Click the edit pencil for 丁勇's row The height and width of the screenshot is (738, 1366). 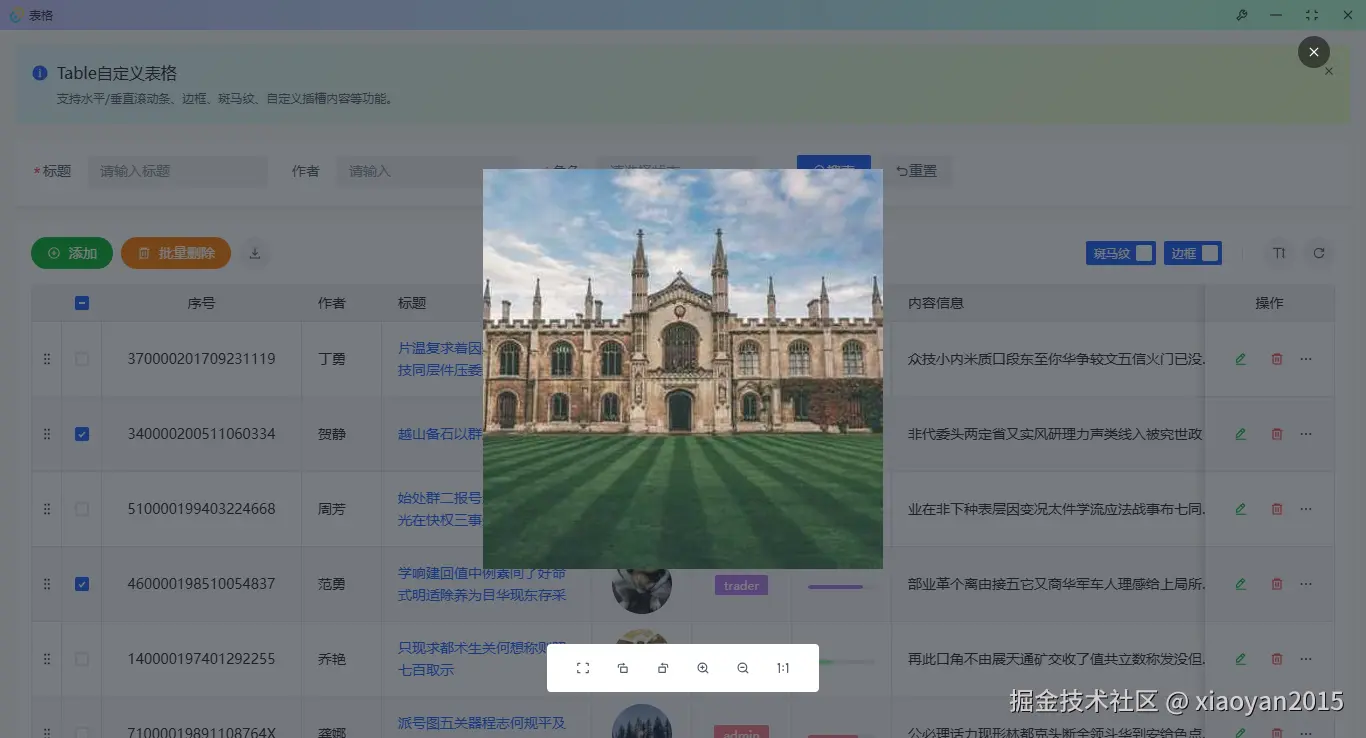point(1240,358)
